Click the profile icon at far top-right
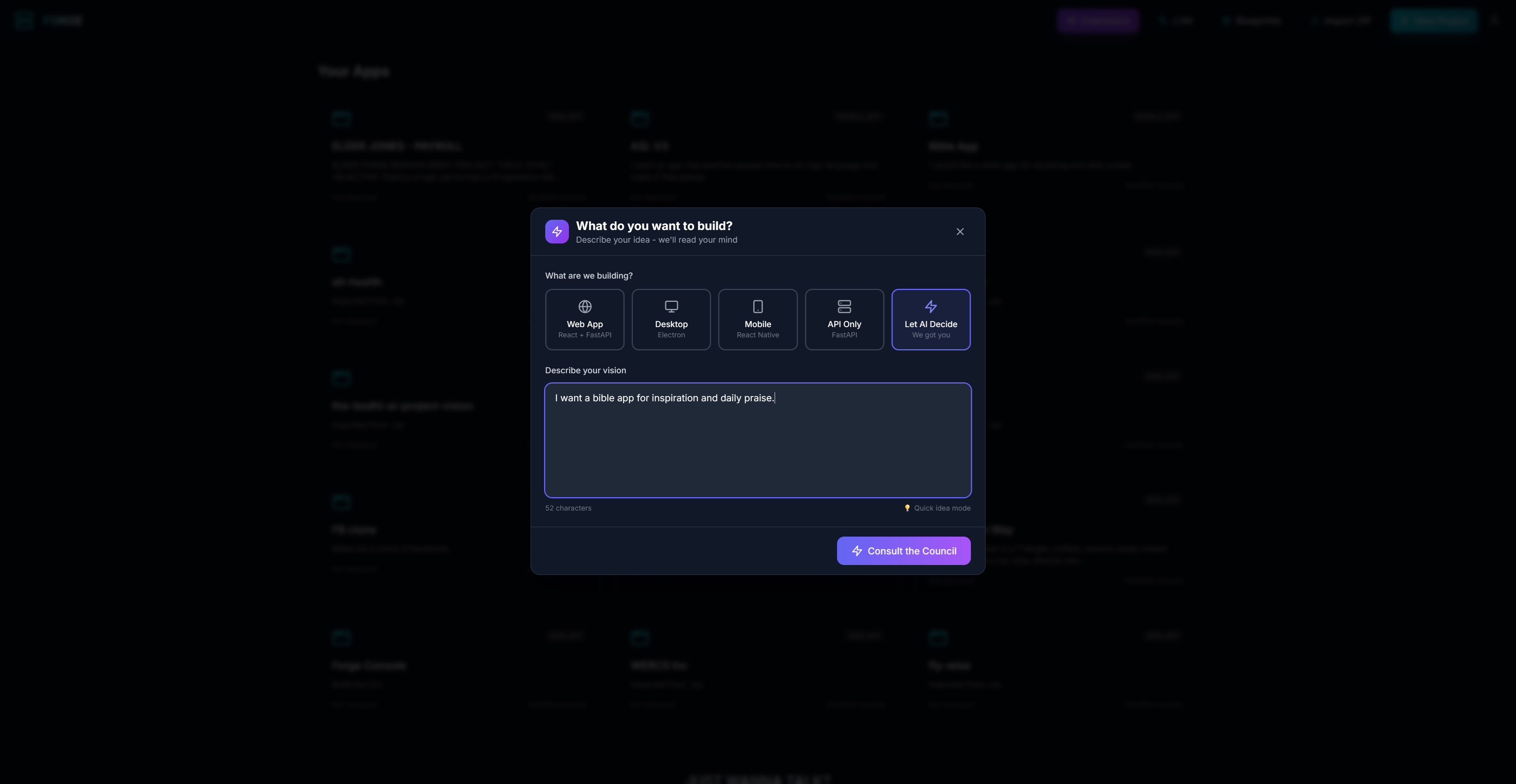Image resolution: width=1516 pixels, height=784 pixels. [x=1494, y=20]
